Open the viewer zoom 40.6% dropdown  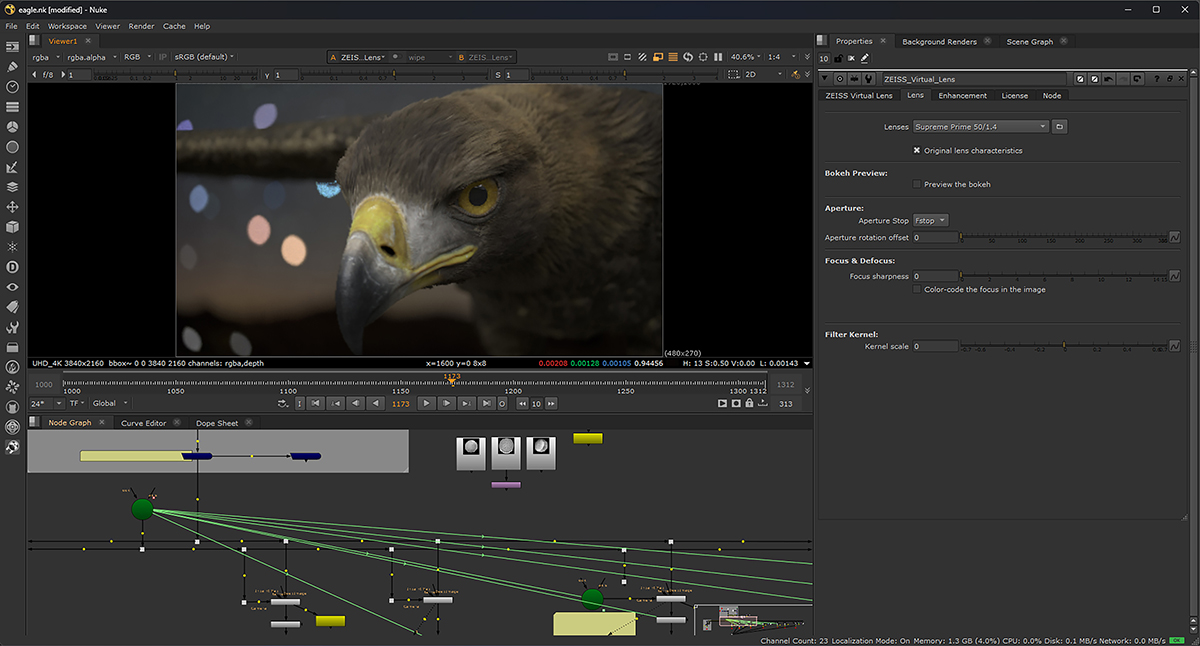click(746, 57)
